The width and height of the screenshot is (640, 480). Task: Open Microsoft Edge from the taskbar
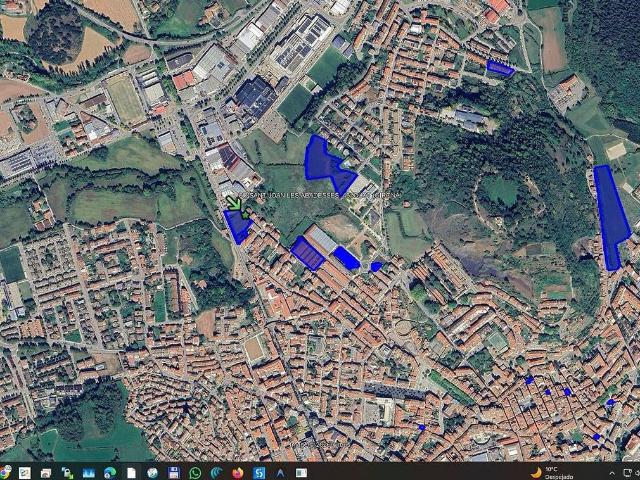(110, 473)
